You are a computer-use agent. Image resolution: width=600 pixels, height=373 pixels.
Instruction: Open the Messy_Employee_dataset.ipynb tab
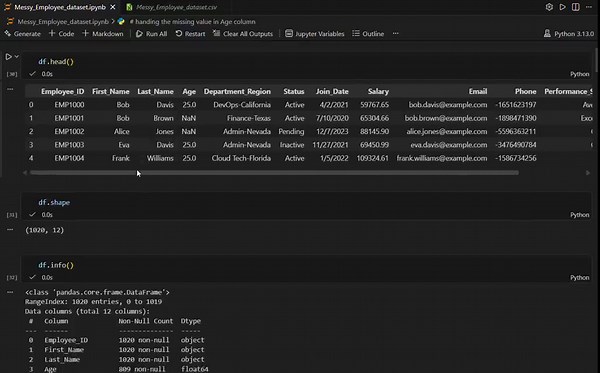coord(60,7)
